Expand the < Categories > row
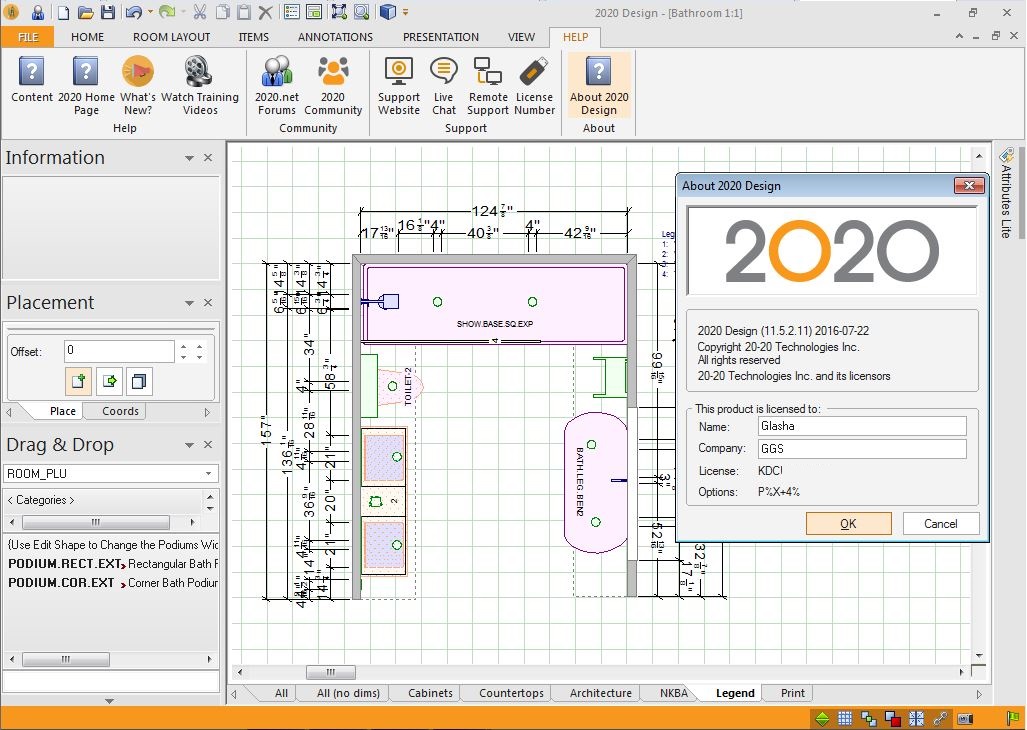This screenshot has width=1027, height=730. coord(104,500)
